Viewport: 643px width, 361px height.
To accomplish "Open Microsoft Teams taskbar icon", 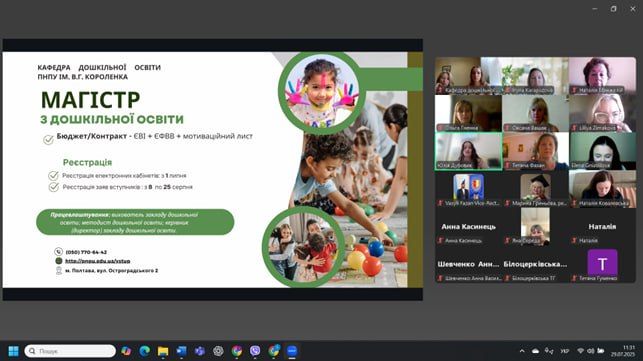I will click(x=200, y=351).
